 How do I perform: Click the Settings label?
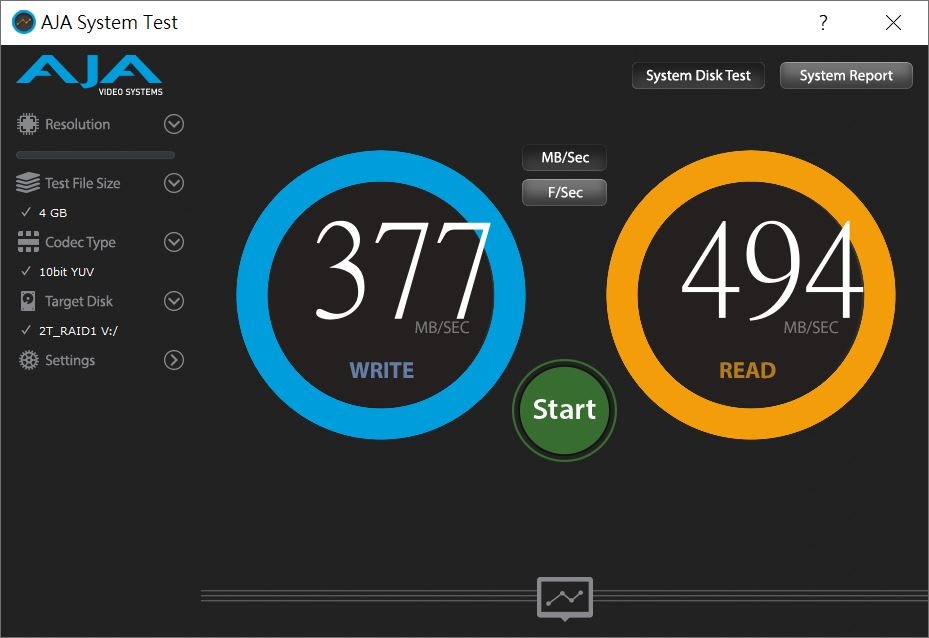[70, 360]
